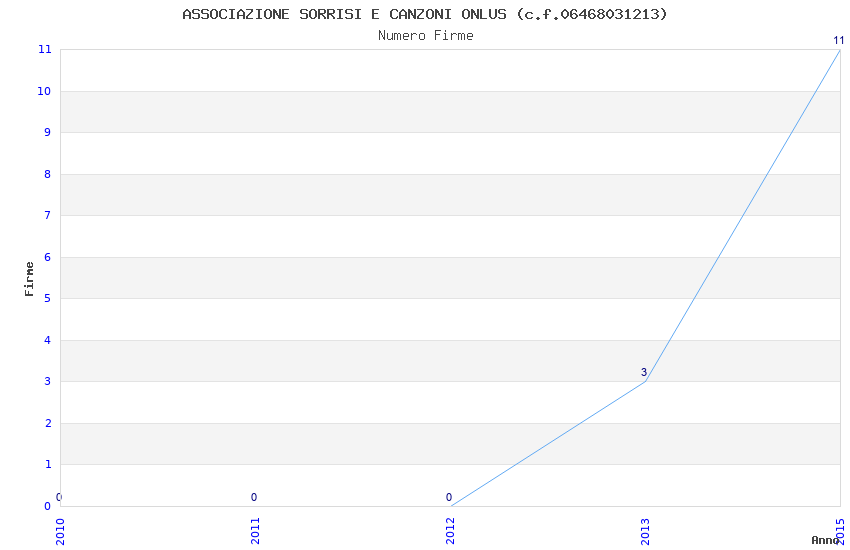Click the x-axis year 2015
Image resolution: width=850 pixels, height=550 pixels.
[840, 531]
